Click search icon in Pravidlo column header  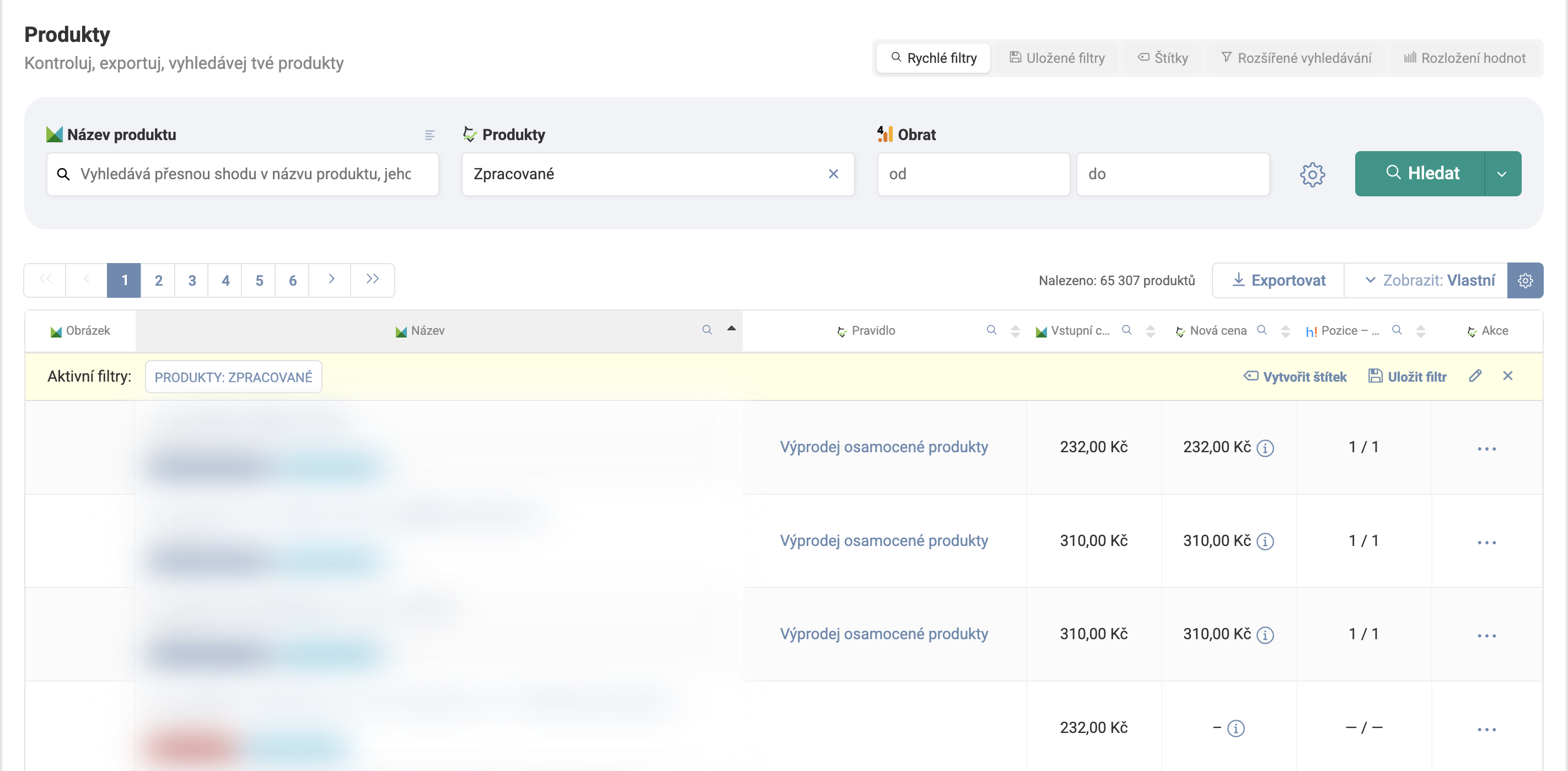tap(991, 330)
